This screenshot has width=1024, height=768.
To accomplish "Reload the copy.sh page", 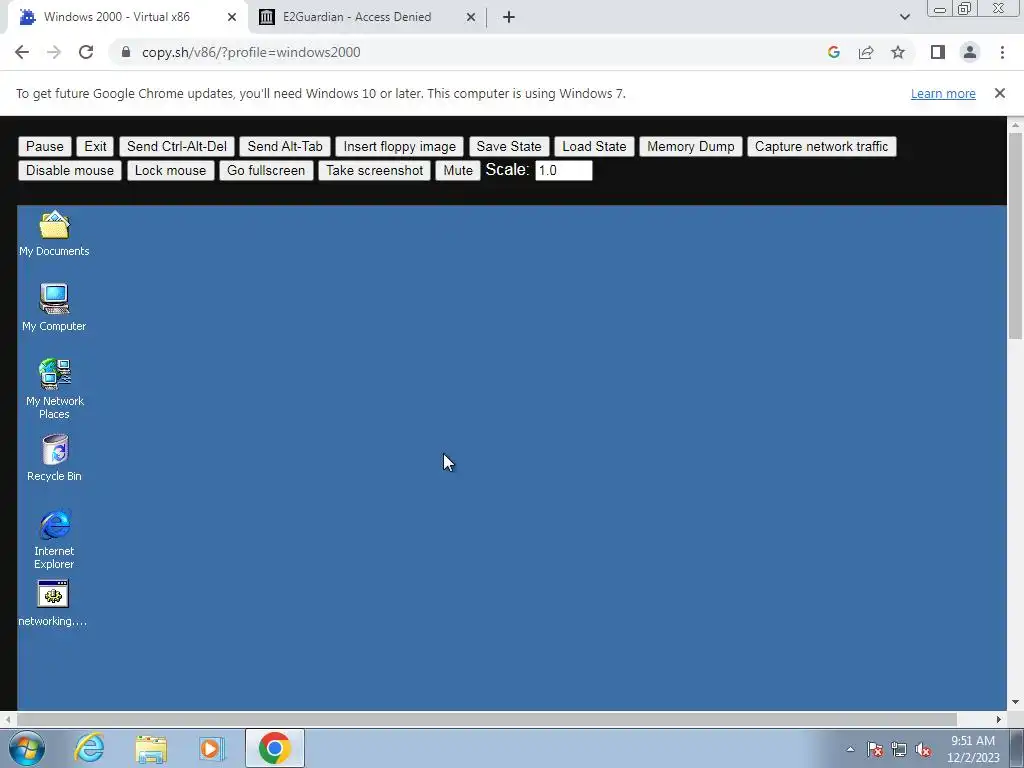I will [86, 52].
